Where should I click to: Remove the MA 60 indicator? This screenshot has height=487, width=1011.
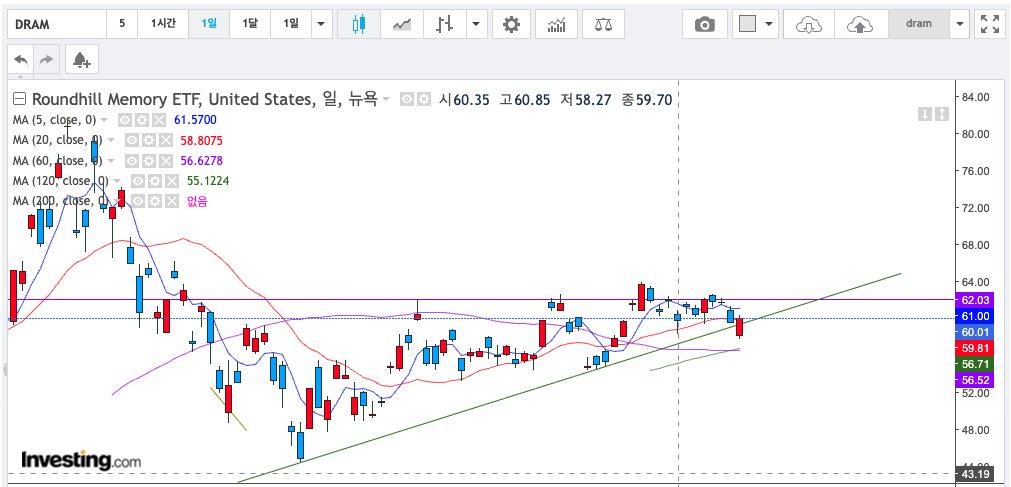click(x=166, y=161)
